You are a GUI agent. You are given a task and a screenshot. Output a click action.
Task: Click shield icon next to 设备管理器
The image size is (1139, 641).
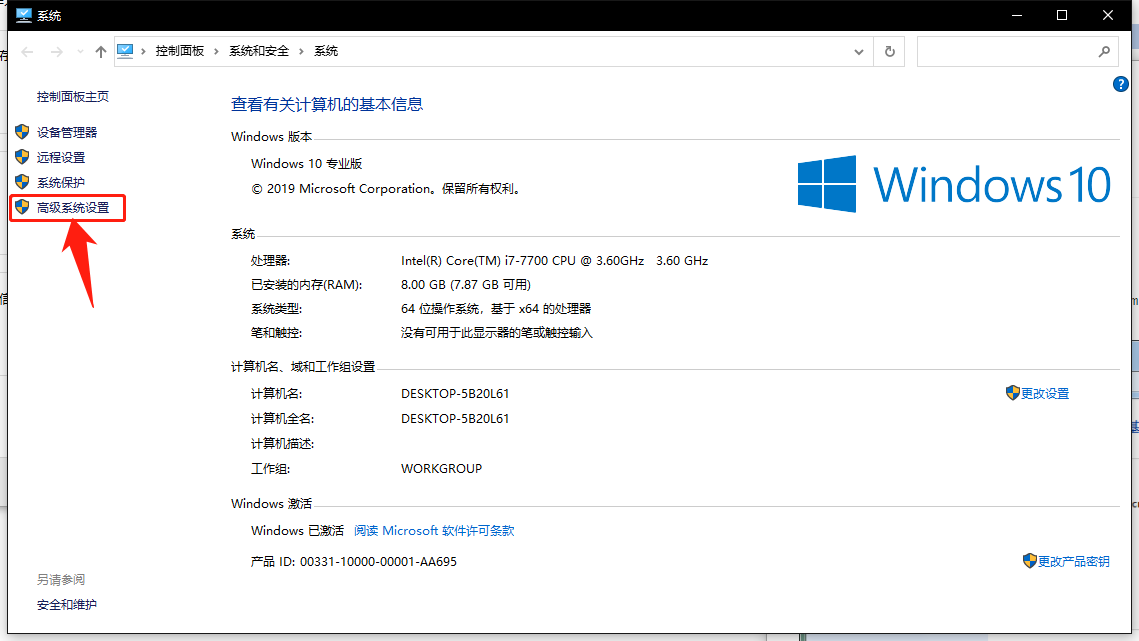pos(23,132)
